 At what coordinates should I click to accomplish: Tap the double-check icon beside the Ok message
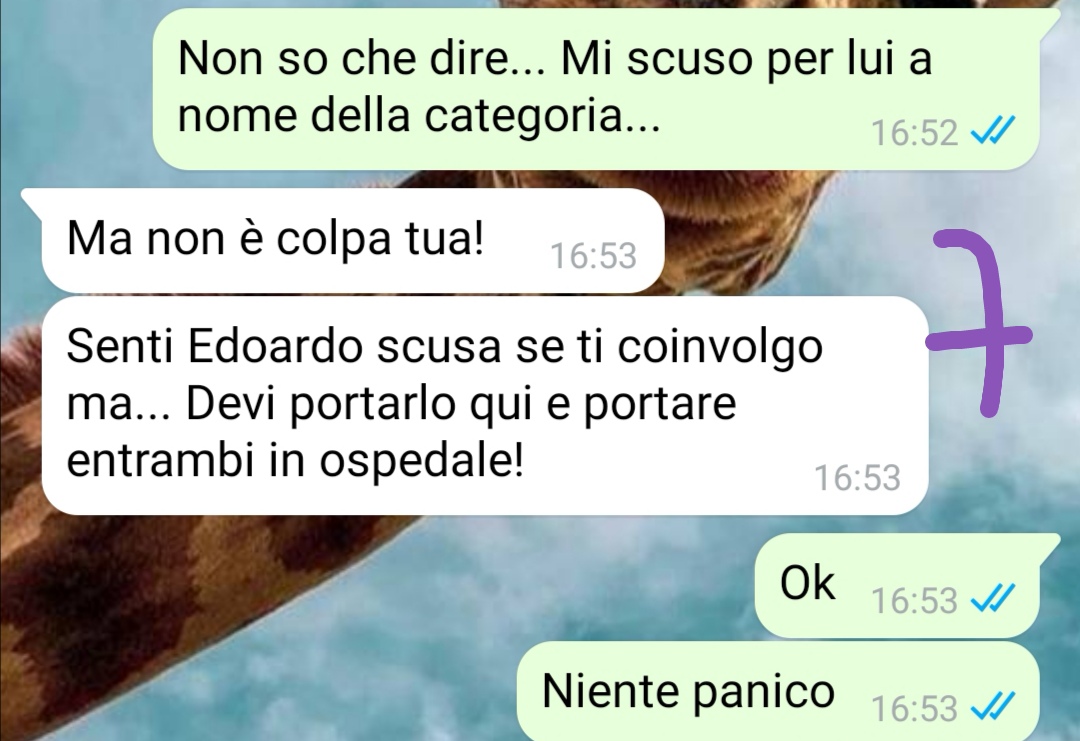coord(993,598)
